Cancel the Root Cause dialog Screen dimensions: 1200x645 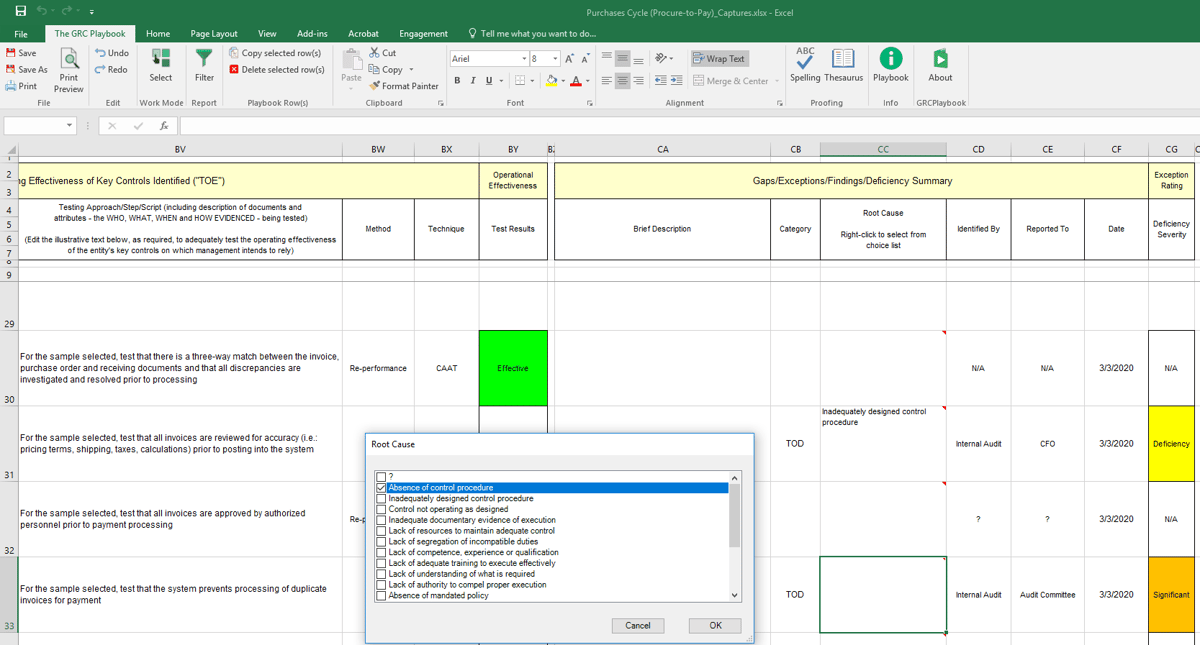point(638,625)
